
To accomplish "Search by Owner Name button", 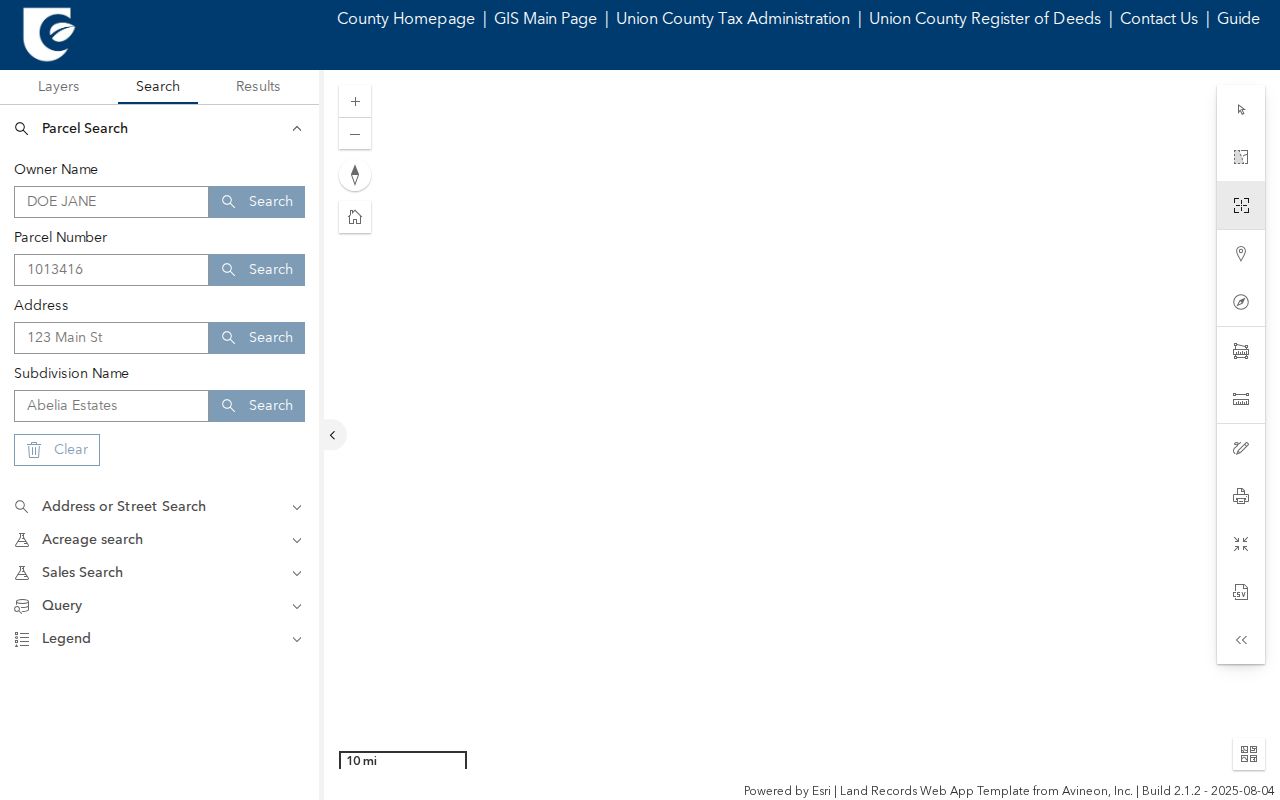I will click(257, 202).
